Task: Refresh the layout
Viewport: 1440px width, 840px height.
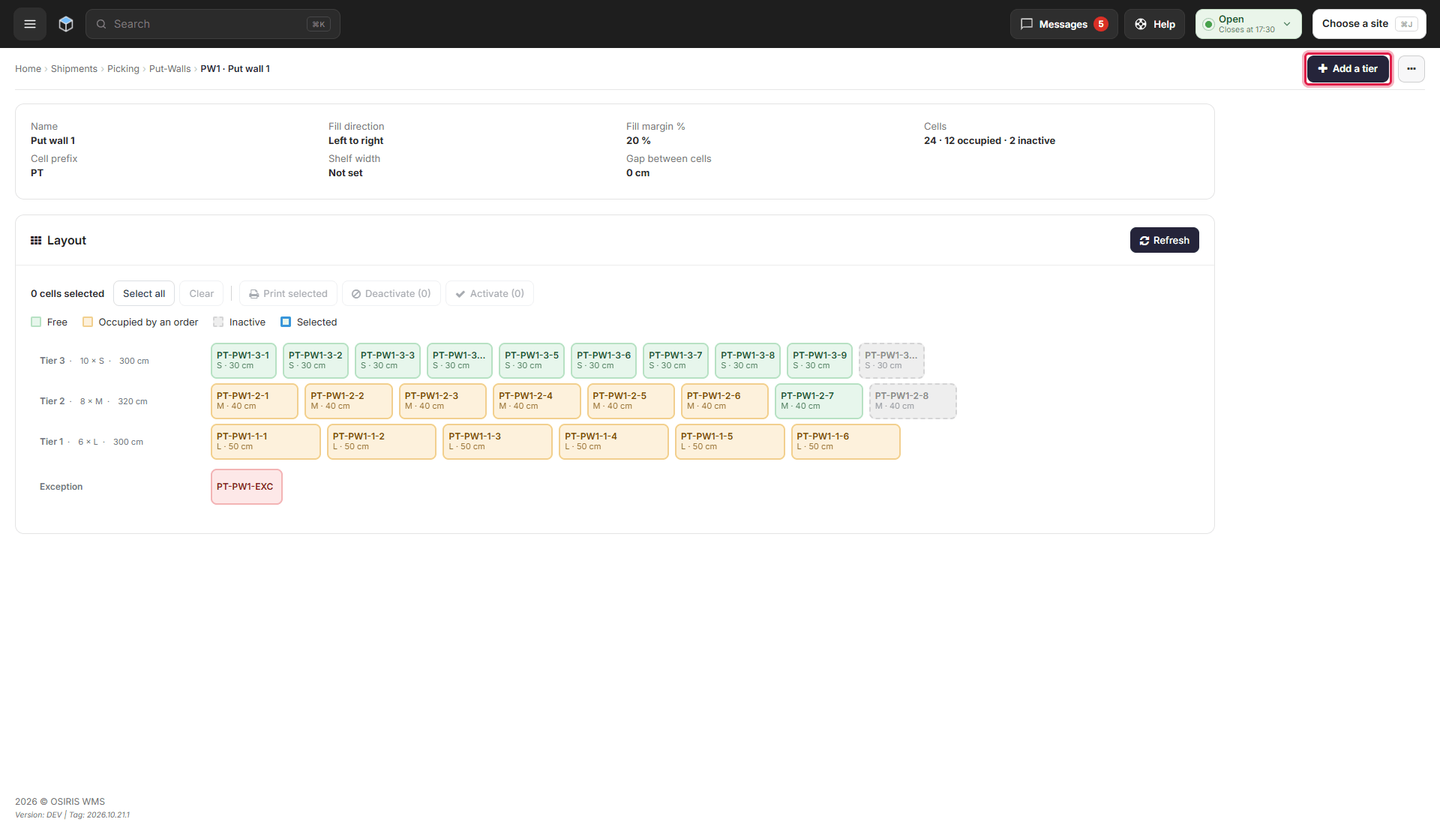Action: 1164,241
